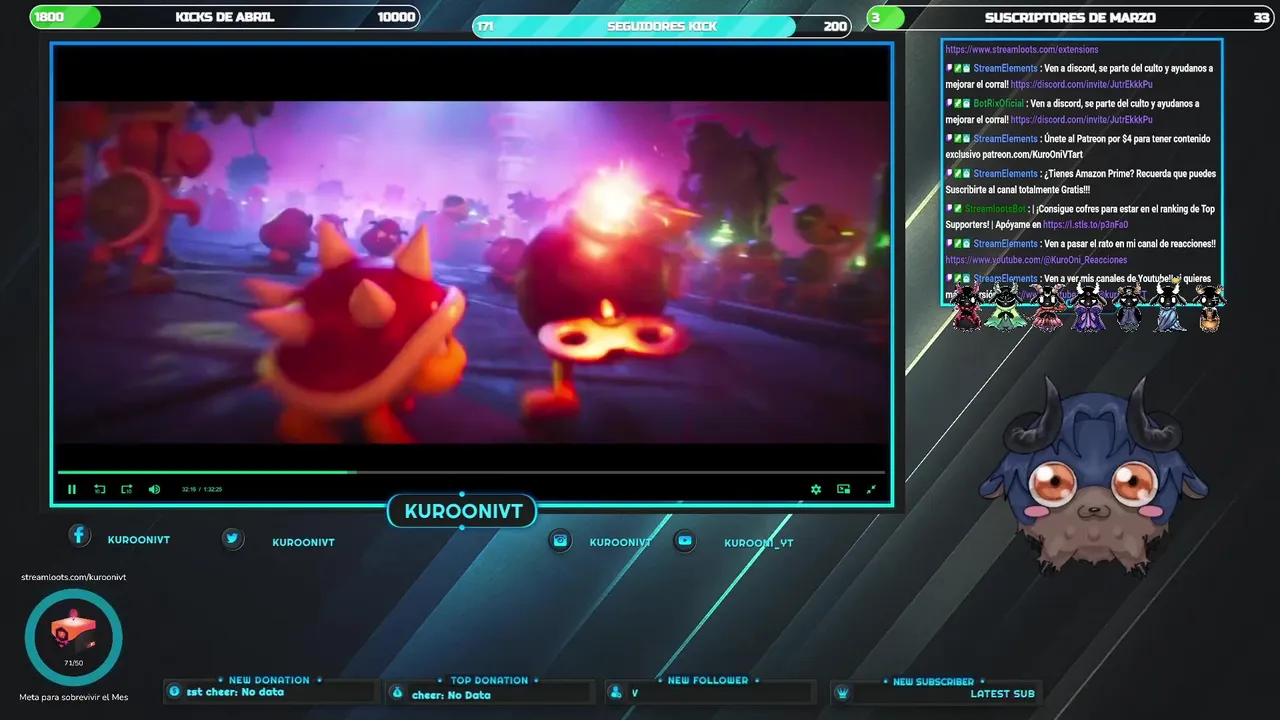Click the Twitter bird icon
Image resolution: width=1280 pixels, height=720 pixels.
click(x=233, y=538)
